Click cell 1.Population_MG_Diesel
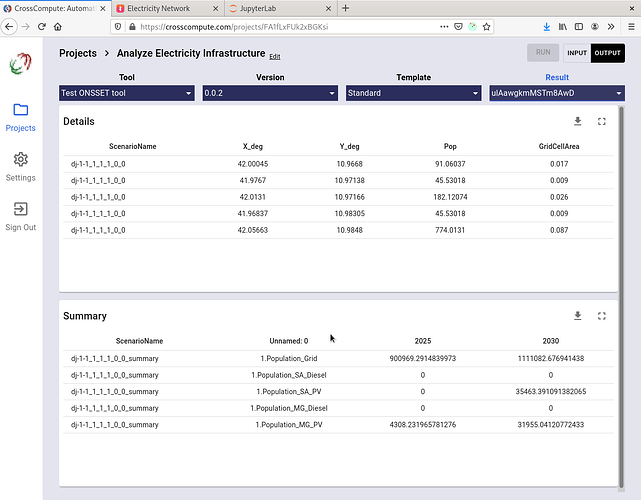 289,408
